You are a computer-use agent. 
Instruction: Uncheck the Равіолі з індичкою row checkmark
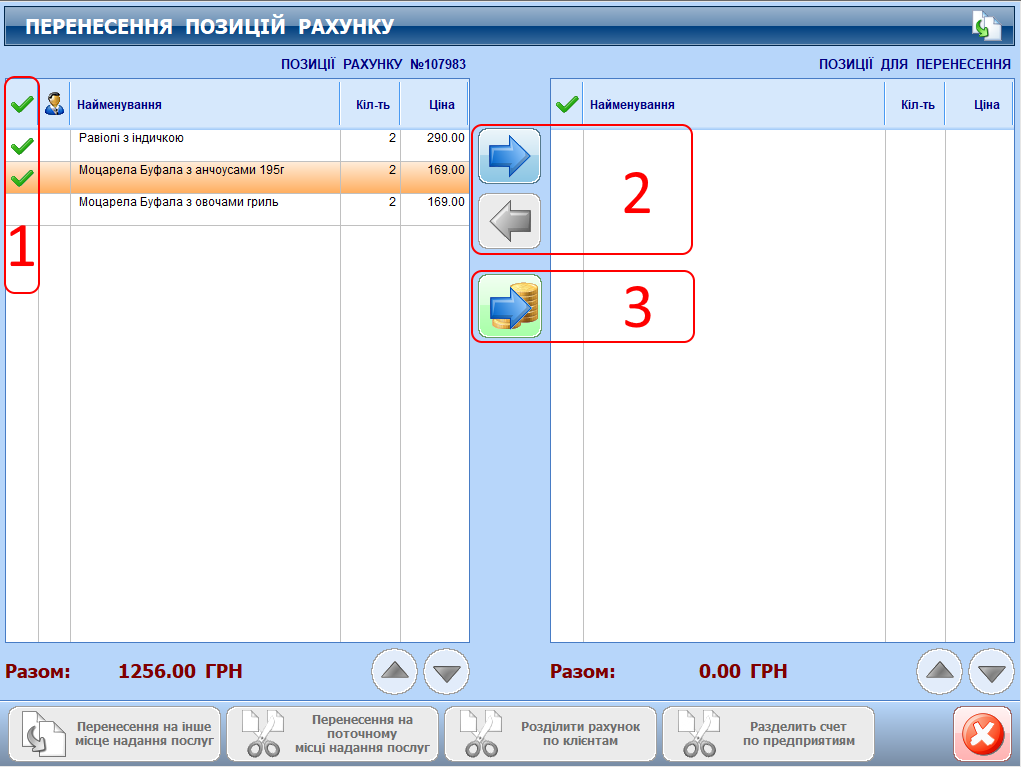(22, 146)
